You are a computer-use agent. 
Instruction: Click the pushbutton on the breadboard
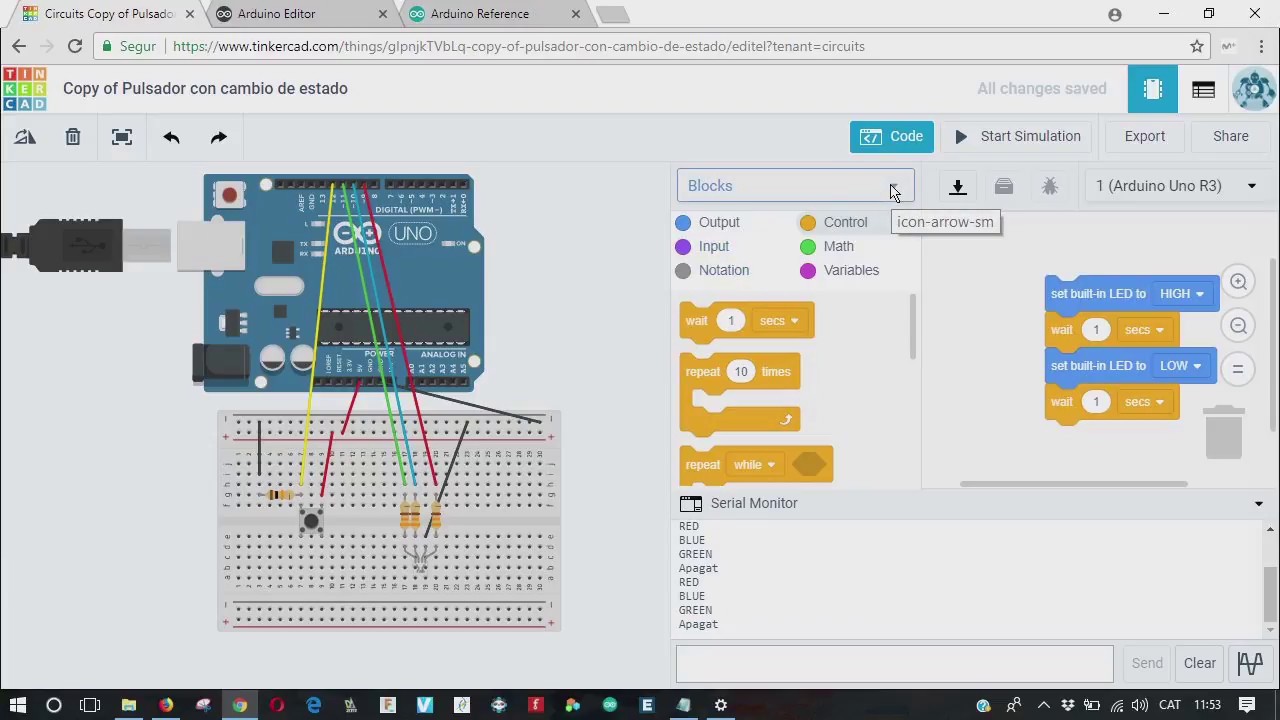click(x=311, y=520)
